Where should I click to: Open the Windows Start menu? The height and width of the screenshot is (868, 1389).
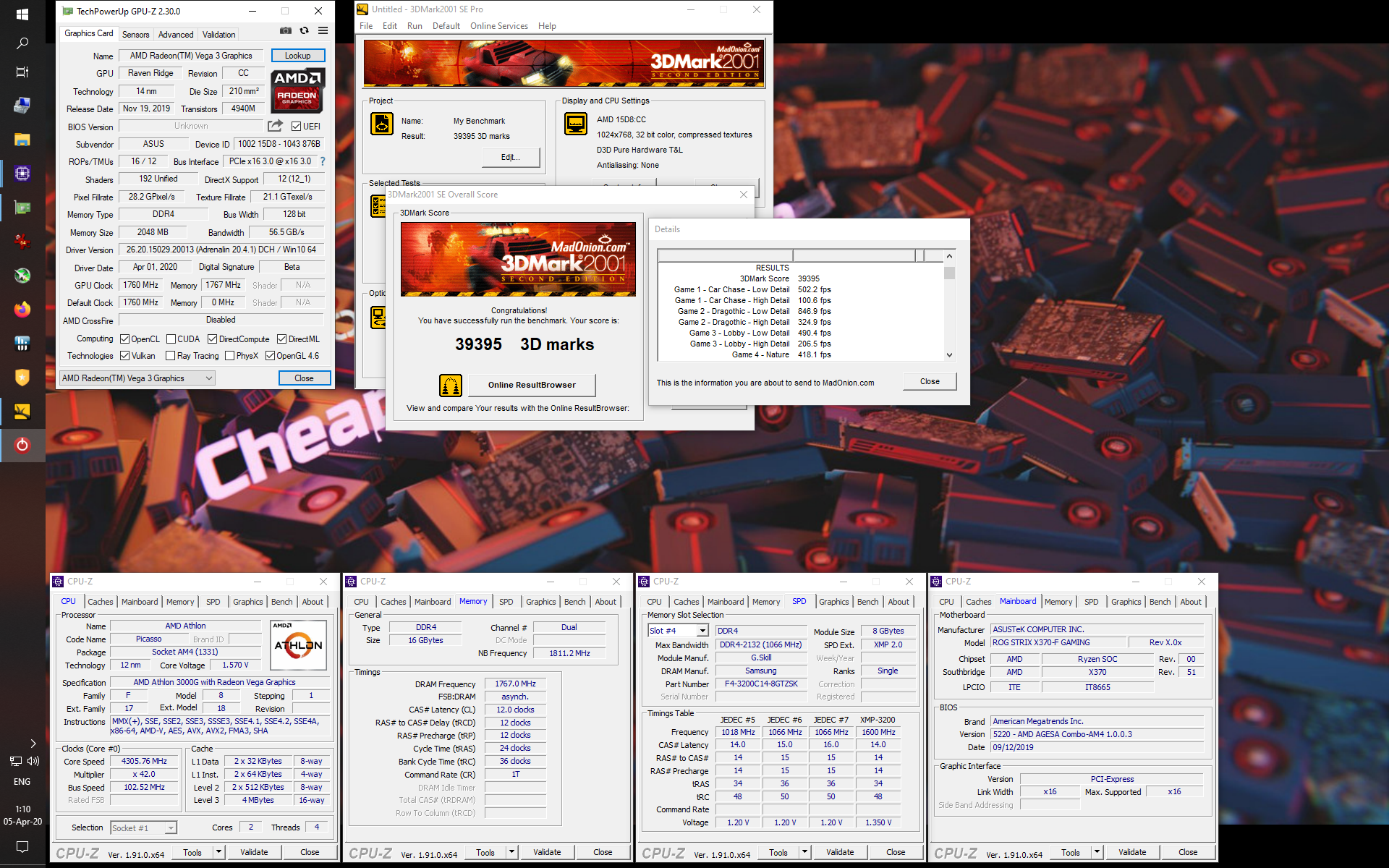[x=22, y=14]
